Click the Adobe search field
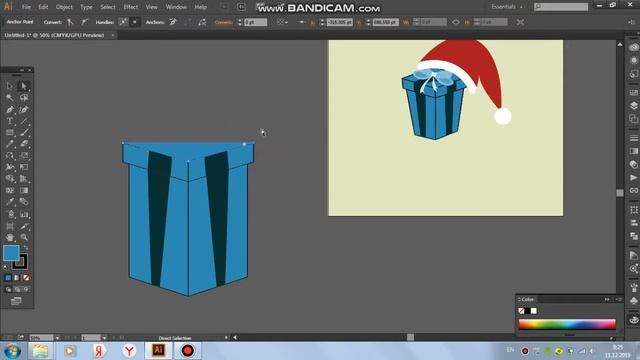640x360 pixels. tap(561, 7)
